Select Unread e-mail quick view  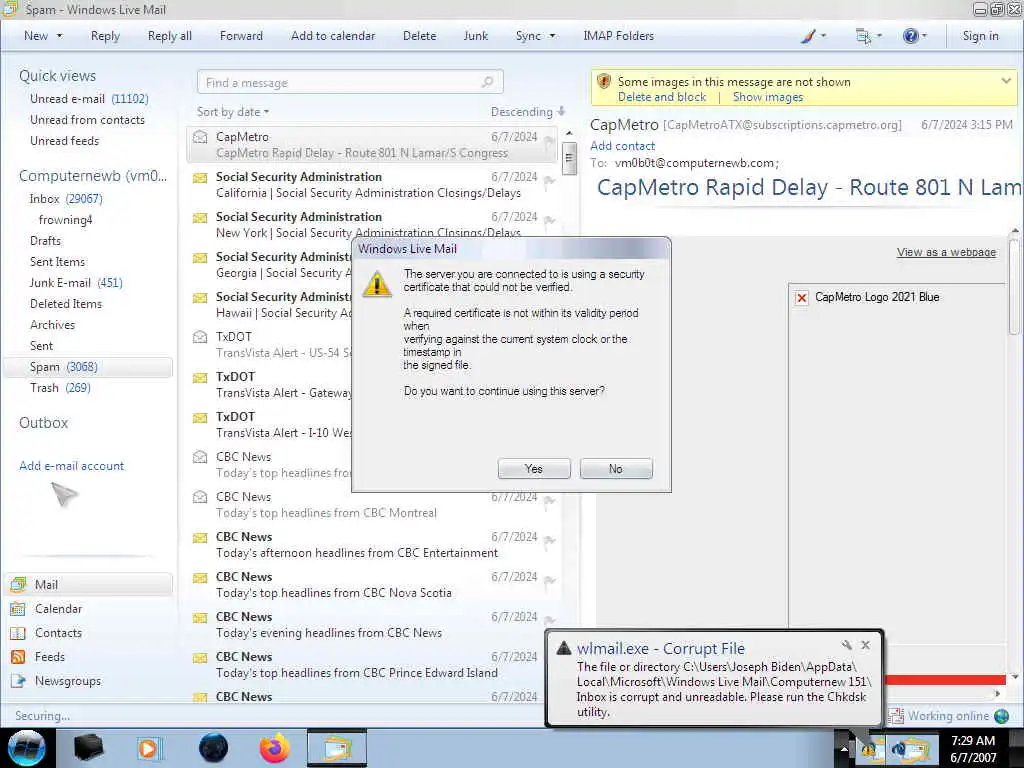pyautogui.click(x=89, y=99)
